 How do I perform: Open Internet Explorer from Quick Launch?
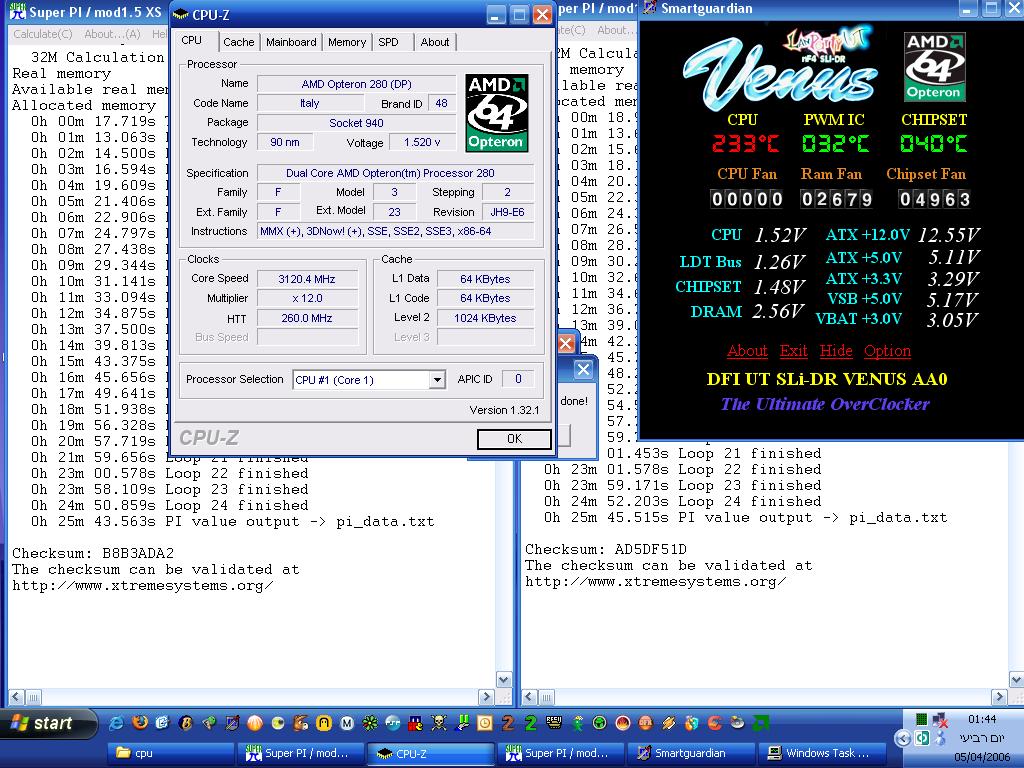(x=116, y=723)
